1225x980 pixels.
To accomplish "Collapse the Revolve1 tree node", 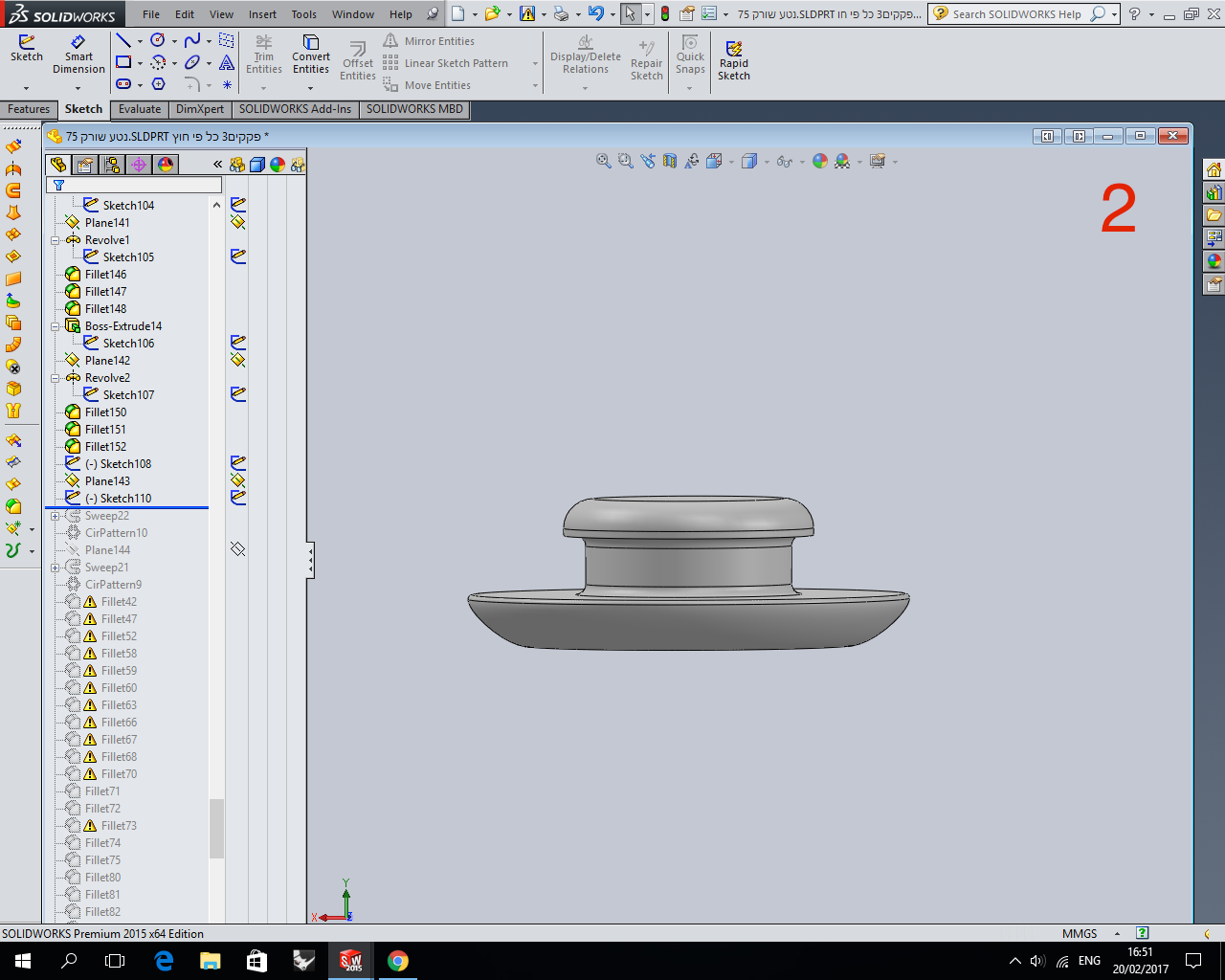I will coord(56,240).
